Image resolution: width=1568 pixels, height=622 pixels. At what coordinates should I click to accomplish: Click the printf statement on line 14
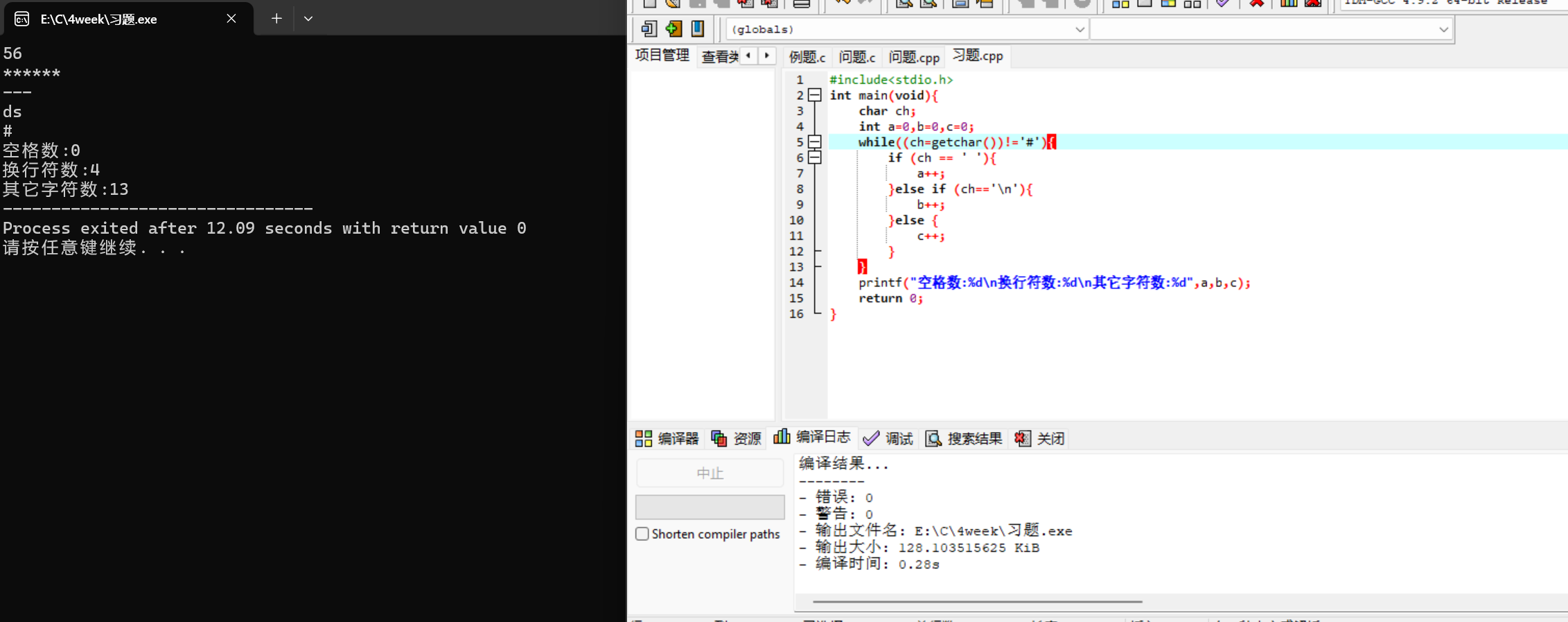pos(1055,283)
